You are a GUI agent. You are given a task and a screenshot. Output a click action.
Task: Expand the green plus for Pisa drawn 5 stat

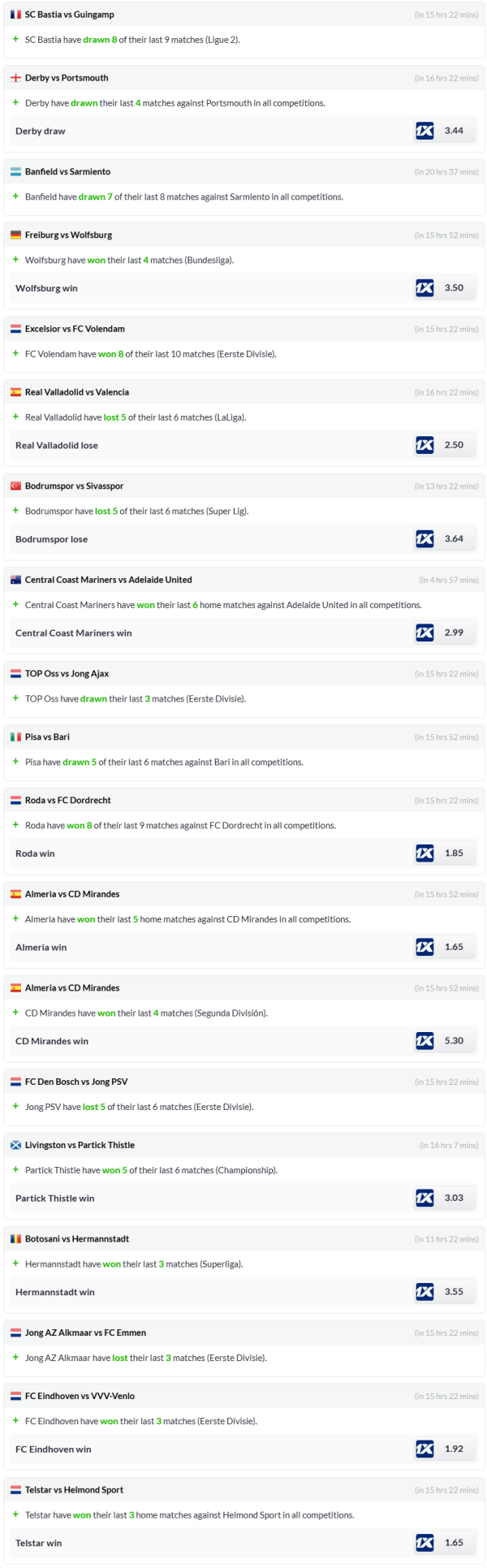tap(15, 762)
